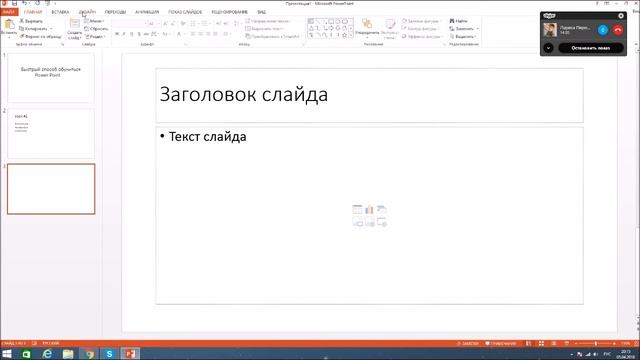The width and height of the screenshot is (640, 360).
Task: Open Internet Explorer from the taskbar
Action: [47, 353]
